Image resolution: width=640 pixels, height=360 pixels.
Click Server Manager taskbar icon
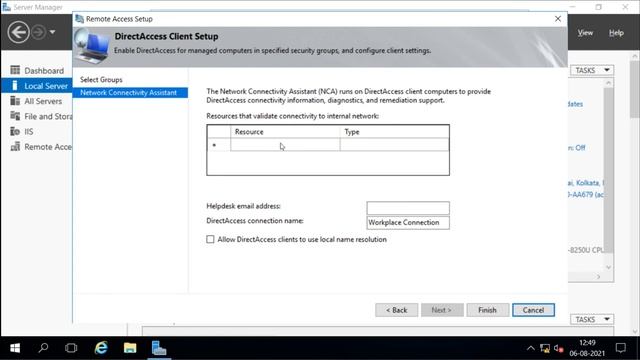point(159,348)
